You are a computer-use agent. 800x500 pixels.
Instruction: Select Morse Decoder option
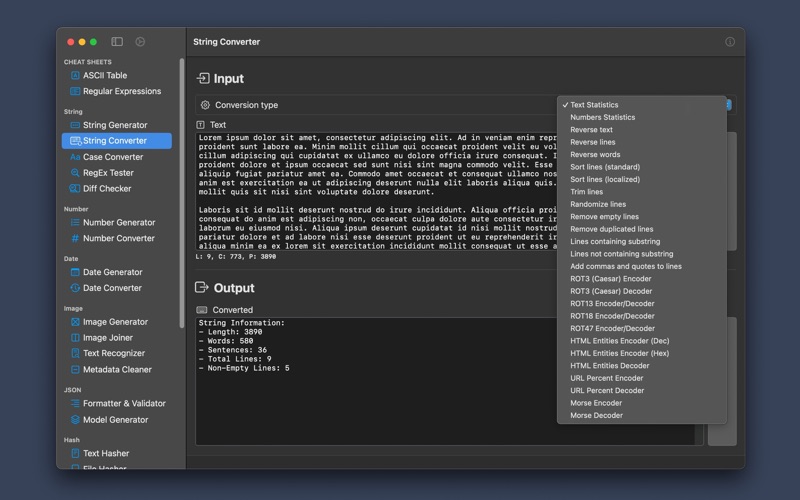coord(642,415)
